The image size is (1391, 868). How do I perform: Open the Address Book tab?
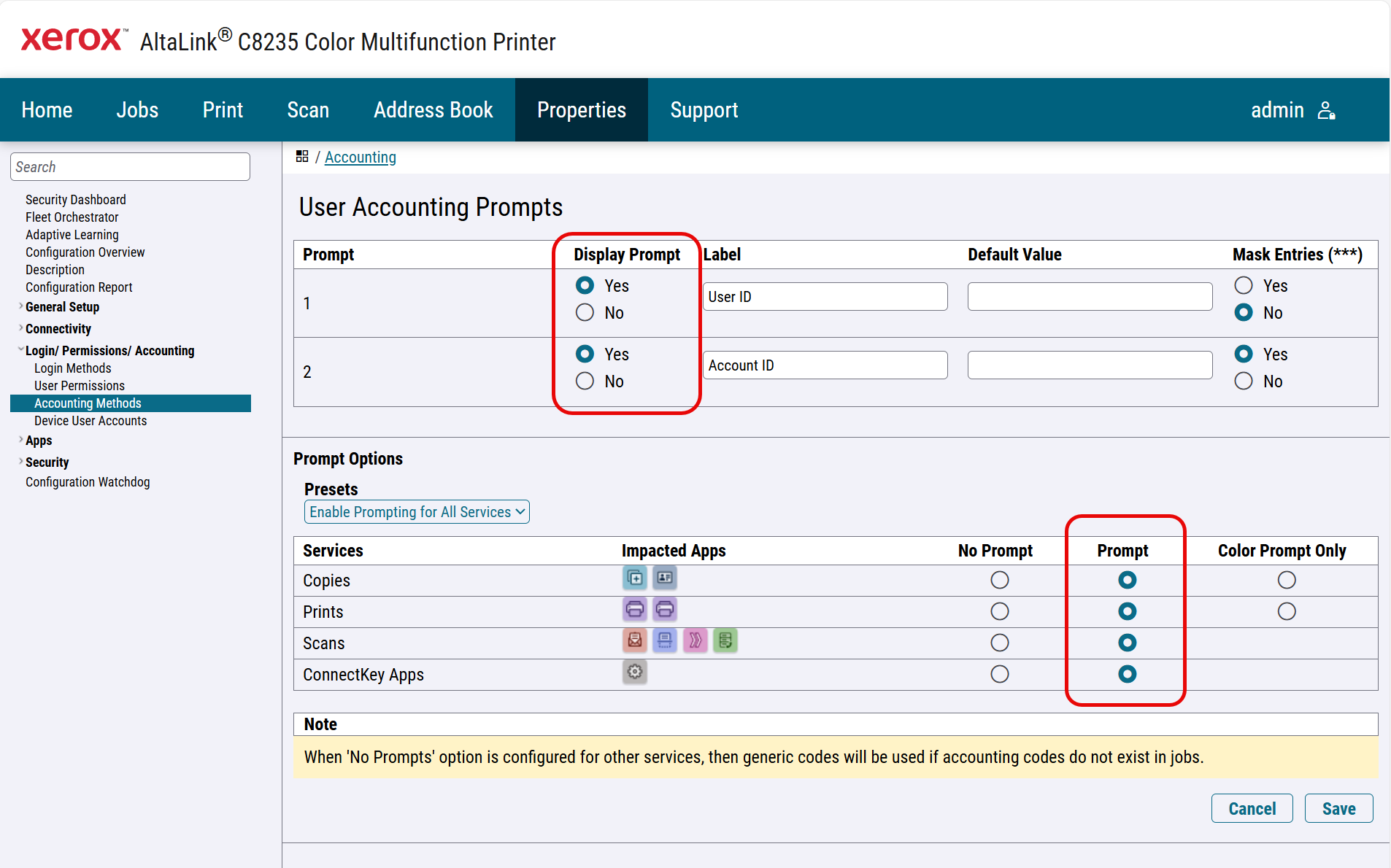tap(433, 110)
